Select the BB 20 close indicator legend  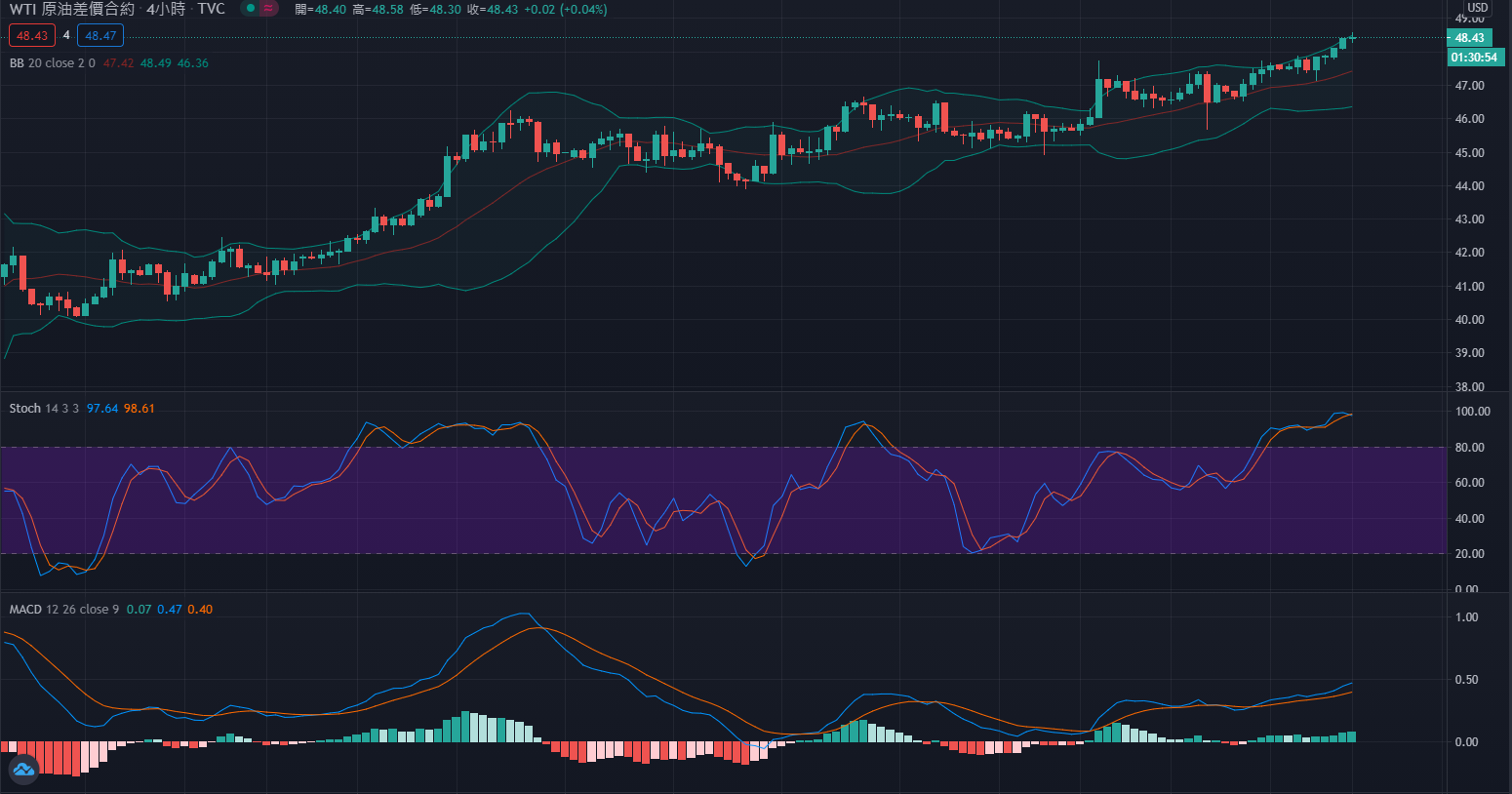[x=53, y=63]
